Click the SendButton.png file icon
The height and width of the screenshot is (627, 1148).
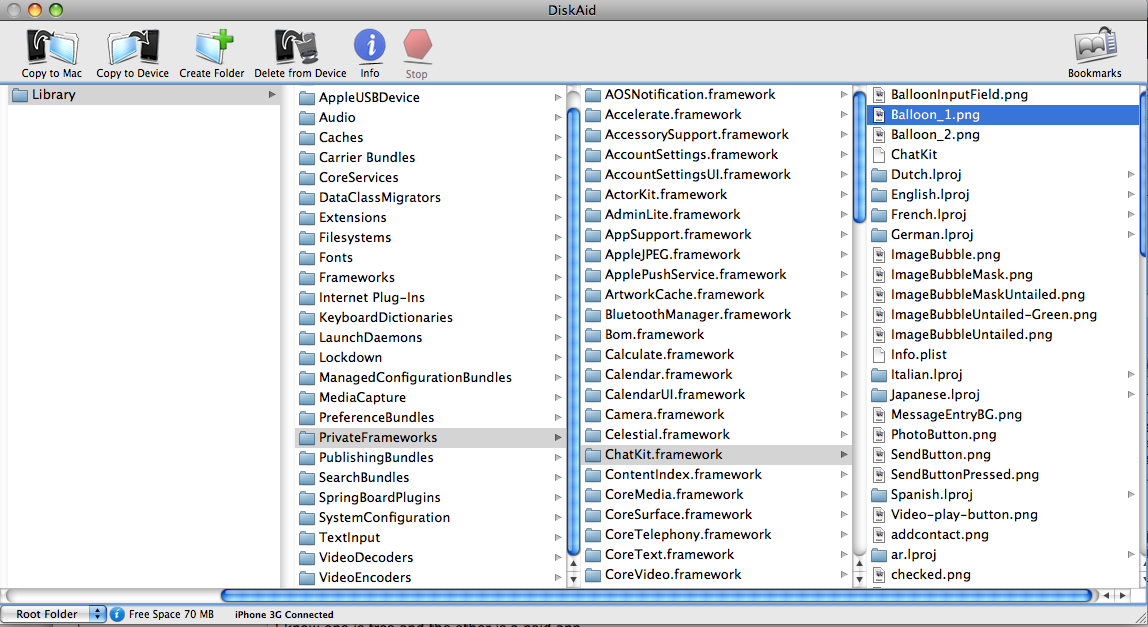(x=879, y=455)
